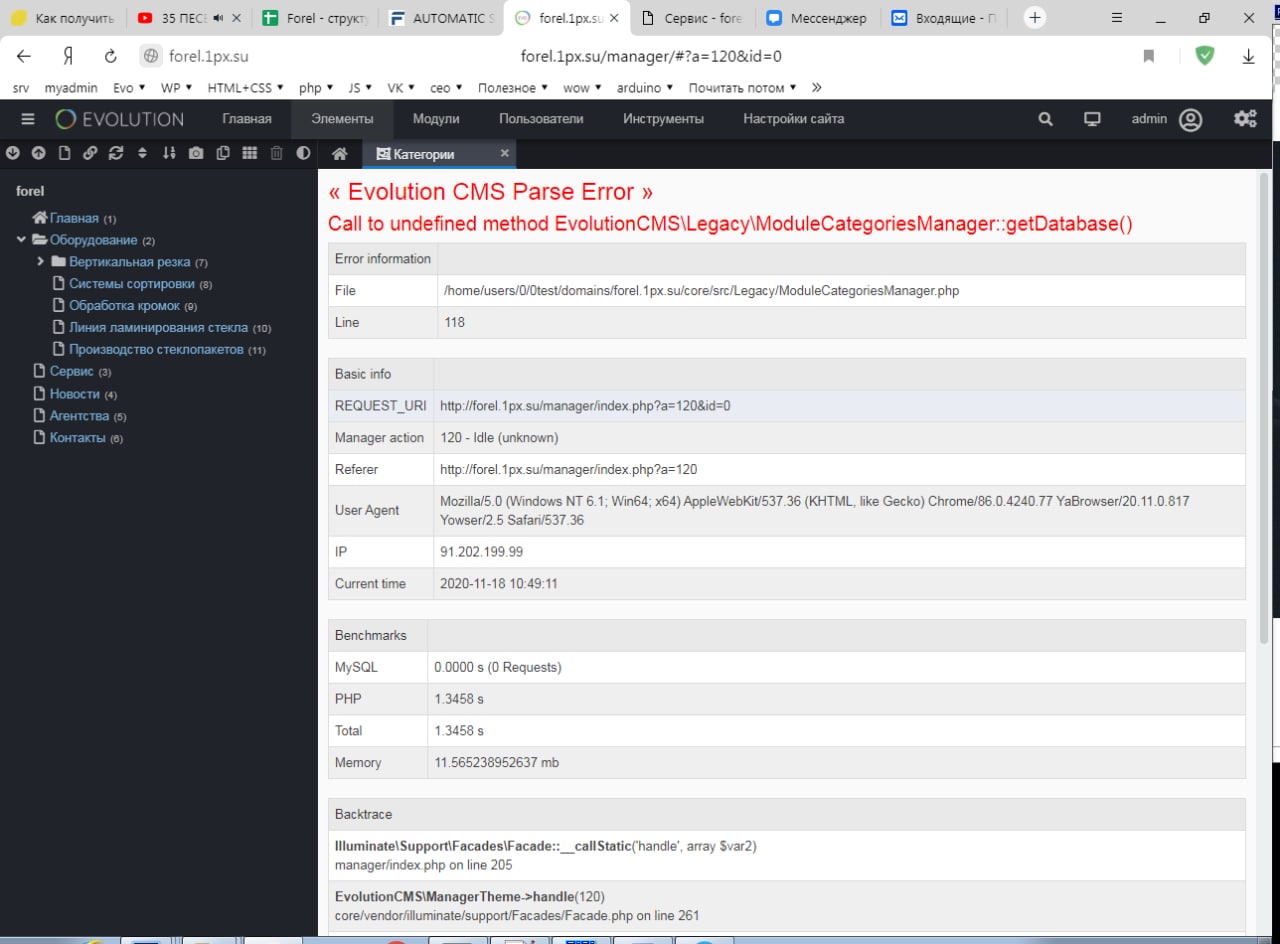Viewport: 1280px width, 944px height.
Task: Switch to the AUTOMATIC browser tab
Action: (x=441, y=18)
